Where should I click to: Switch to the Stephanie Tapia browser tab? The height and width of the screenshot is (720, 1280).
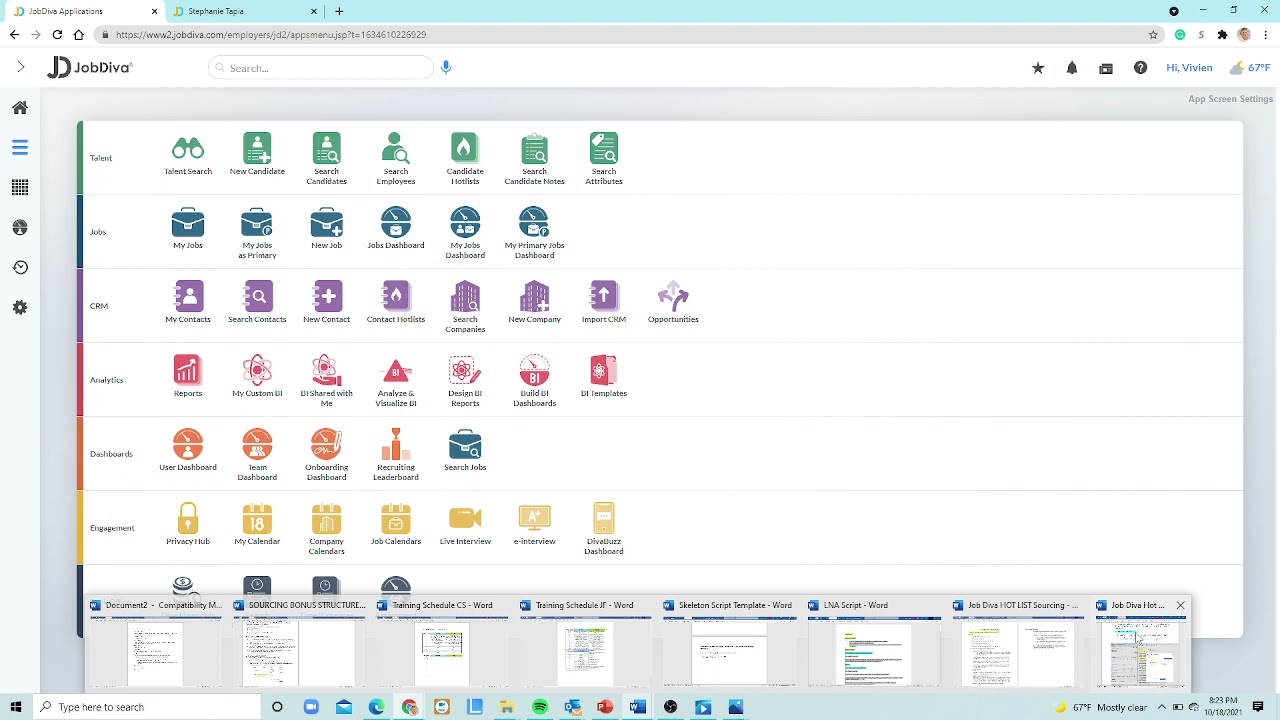click(x=237, y=11)
